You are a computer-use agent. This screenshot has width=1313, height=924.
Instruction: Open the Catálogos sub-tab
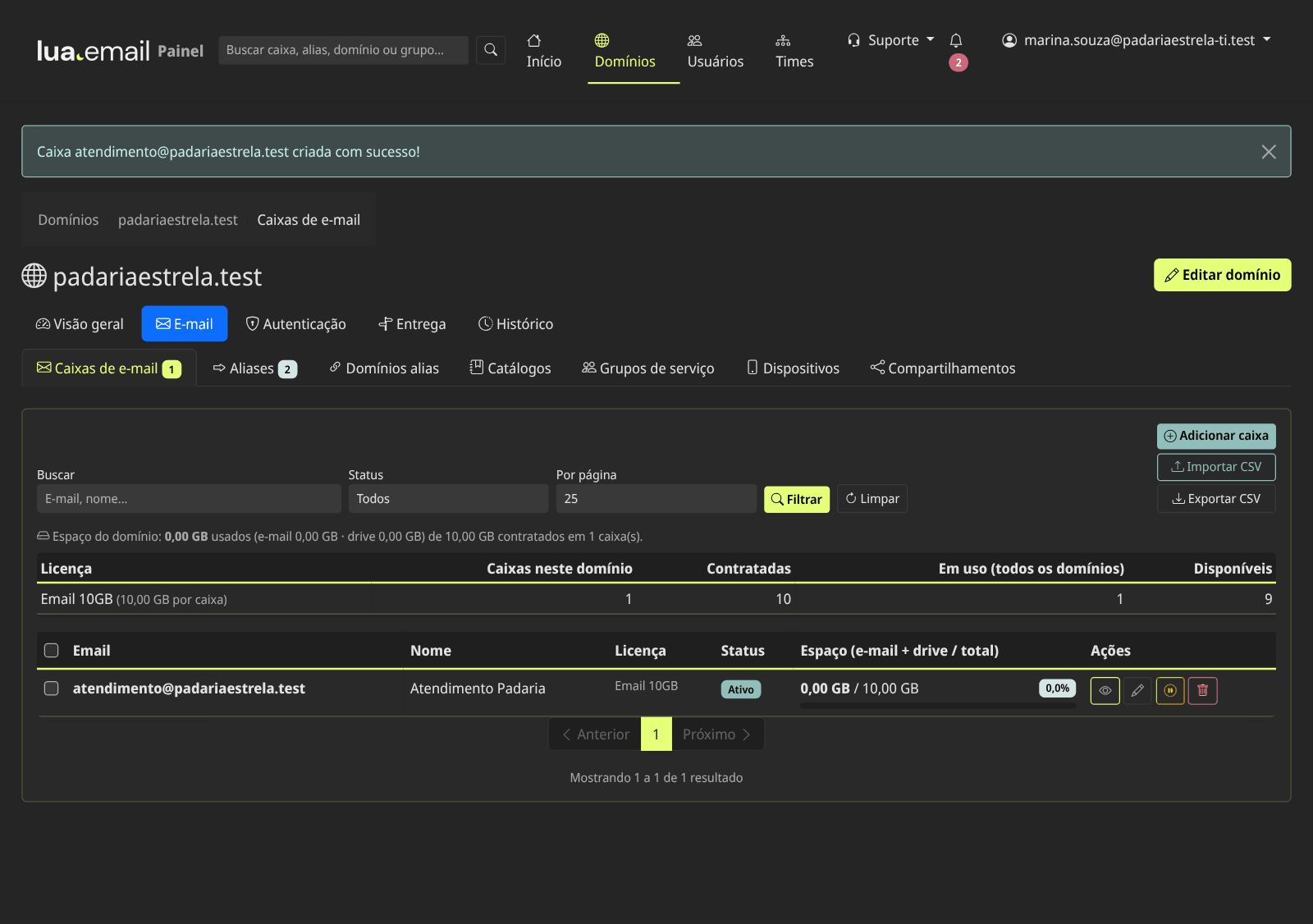point(510,368)
